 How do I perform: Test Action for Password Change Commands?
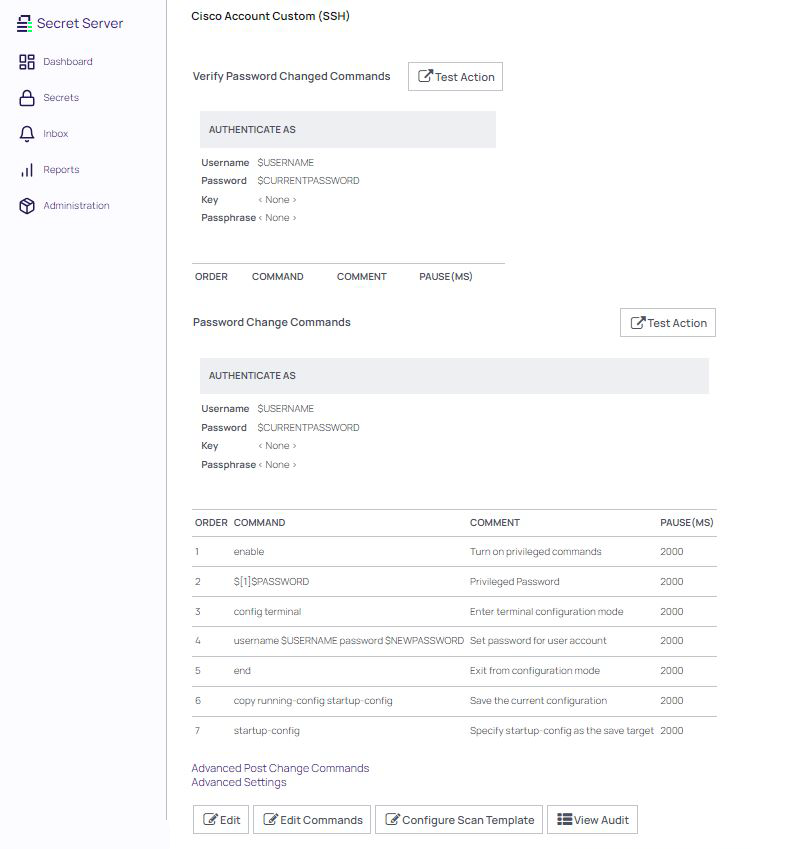(667, 323)
